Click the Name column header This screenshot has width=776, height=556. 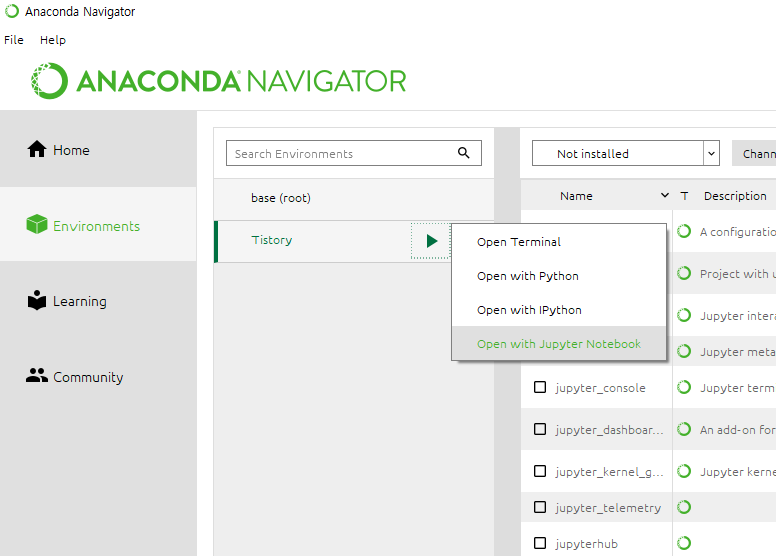[577, 196]
